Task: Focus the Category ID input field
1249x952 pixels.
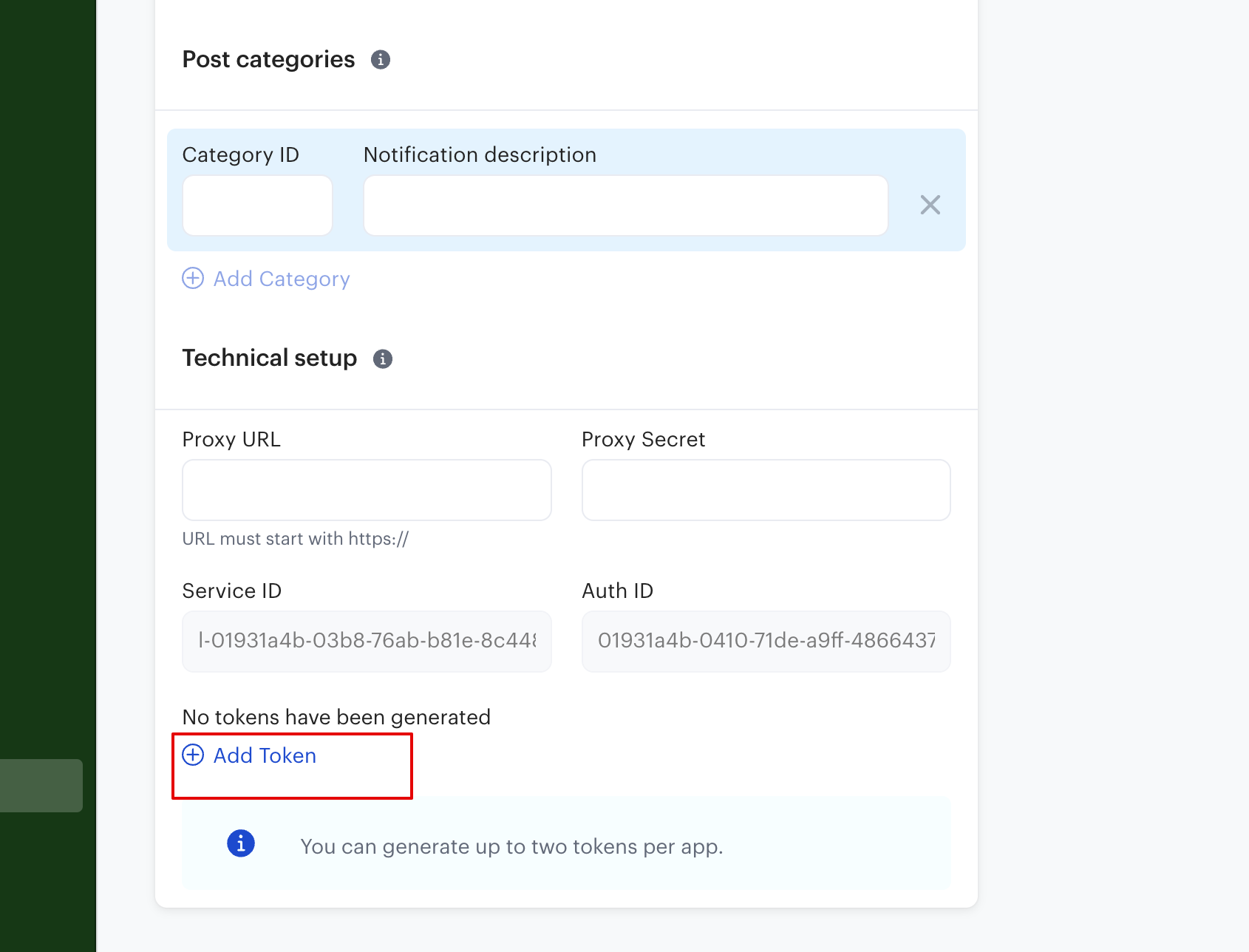Action: [257, 205]
